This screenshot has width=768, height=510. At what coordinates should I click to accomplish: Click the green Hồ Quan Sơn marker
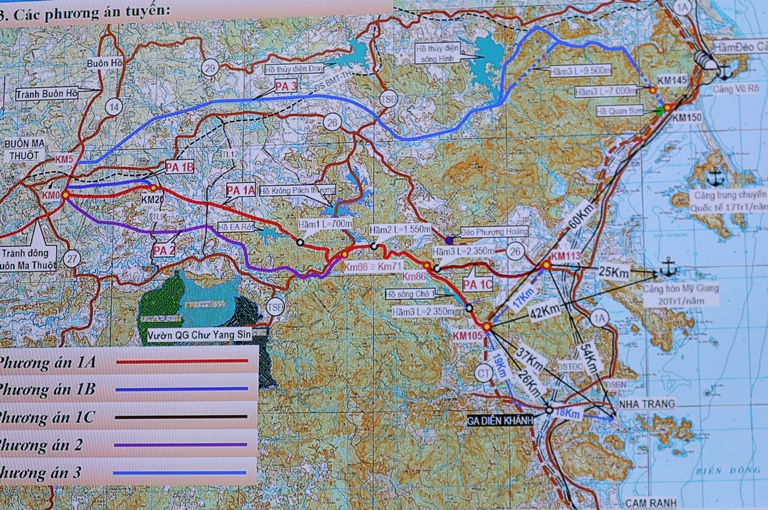tap(658, 110)
